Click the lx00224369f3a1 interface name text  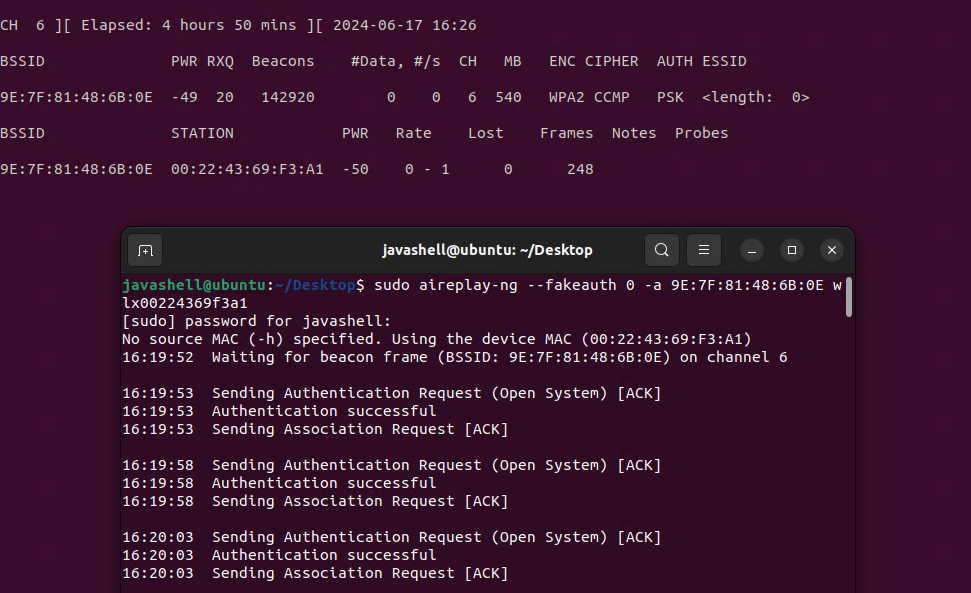click(x=185, y=303)
